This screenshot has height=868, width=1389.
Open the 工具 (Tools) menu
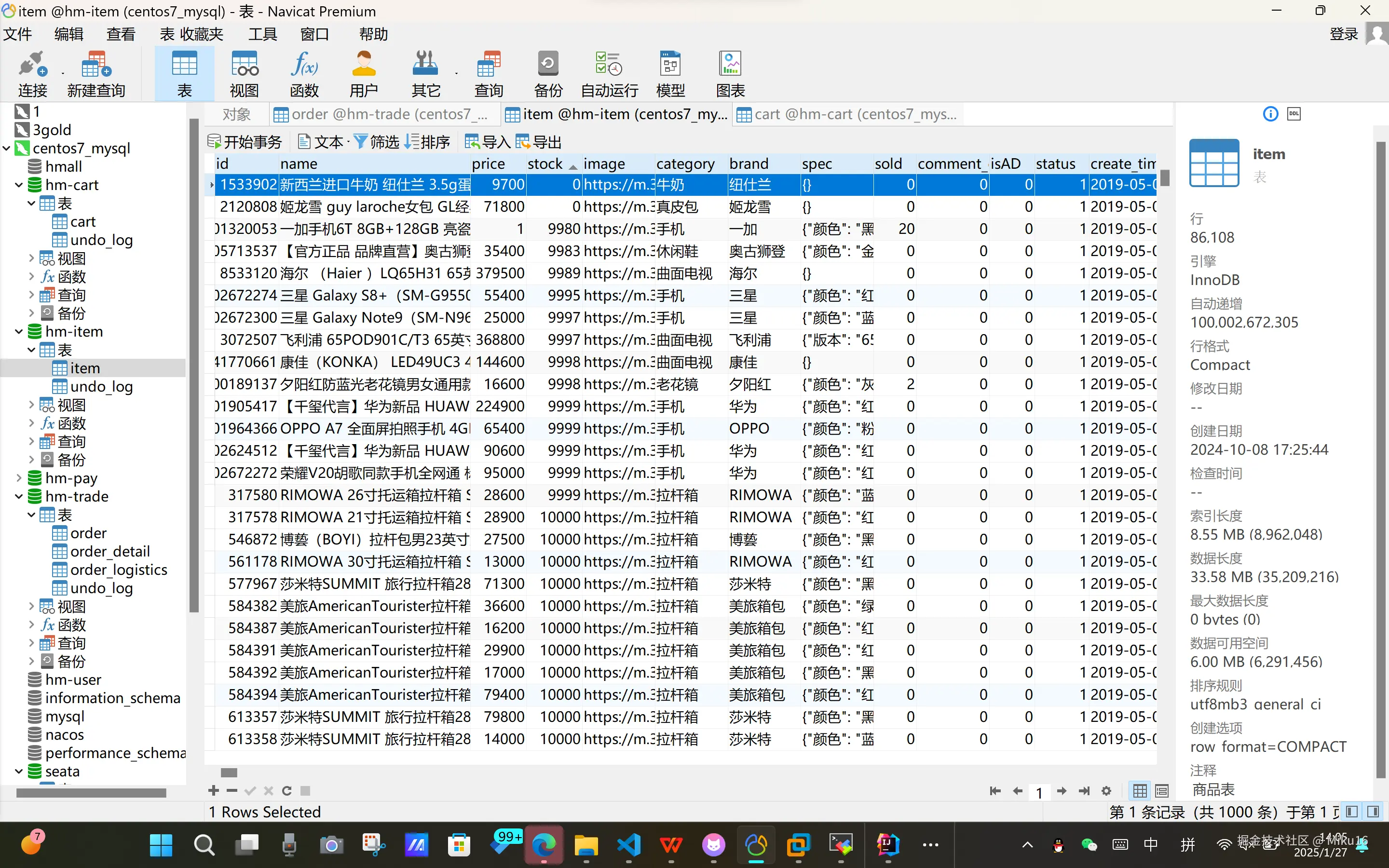coord(262,34)
